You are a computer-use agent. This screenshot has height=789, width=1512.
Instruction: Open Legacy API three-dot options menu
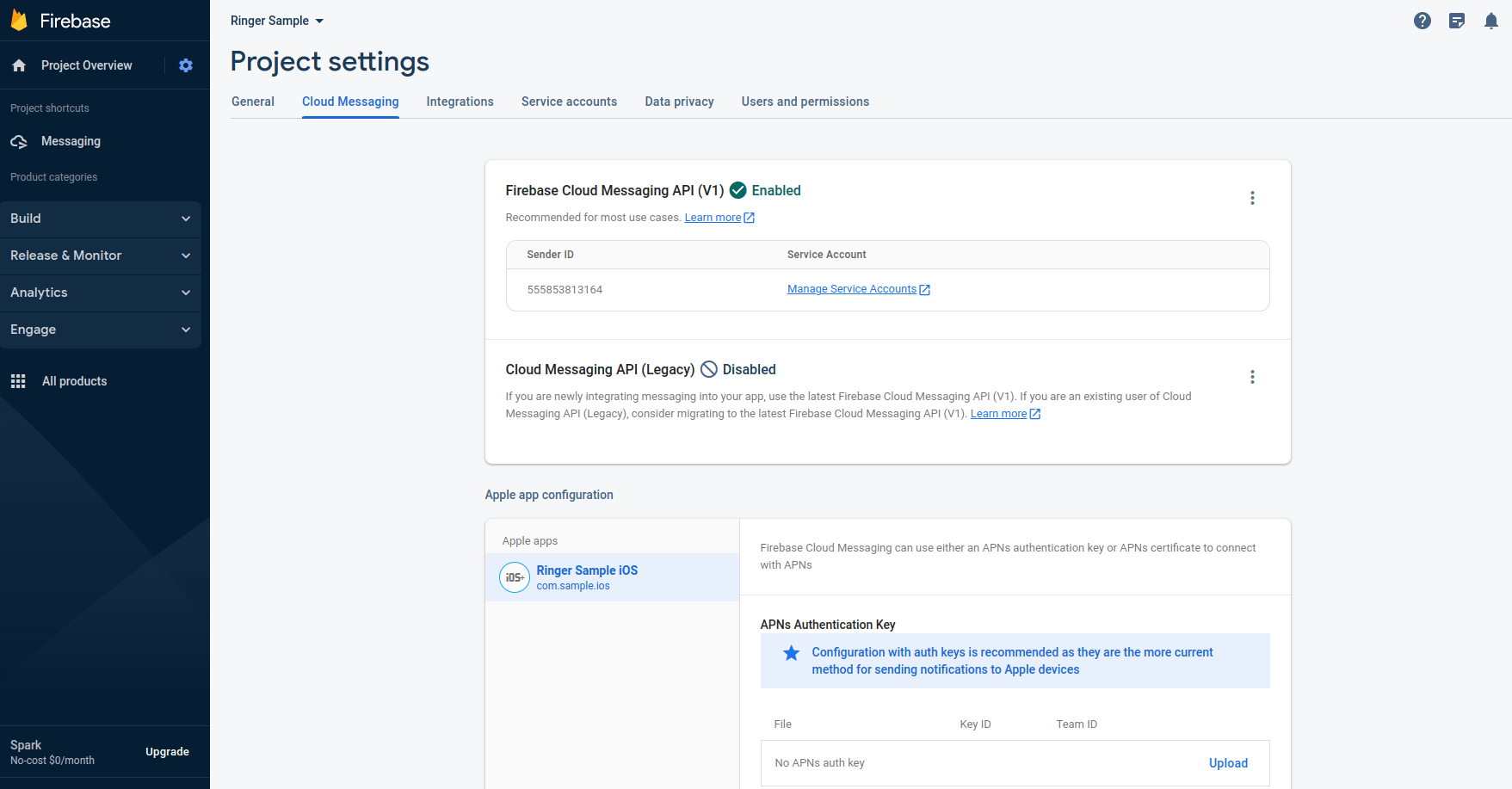pyautogui.click(x=1252, y=377)
